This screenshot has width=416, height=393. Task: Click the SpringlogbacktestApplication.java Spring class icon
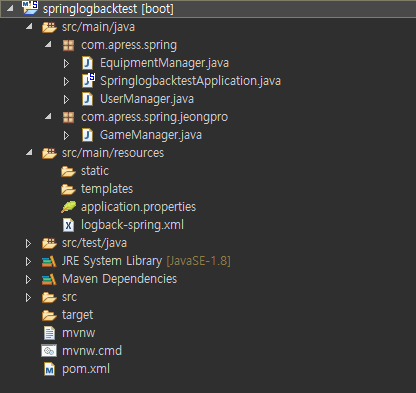point(88,80)
